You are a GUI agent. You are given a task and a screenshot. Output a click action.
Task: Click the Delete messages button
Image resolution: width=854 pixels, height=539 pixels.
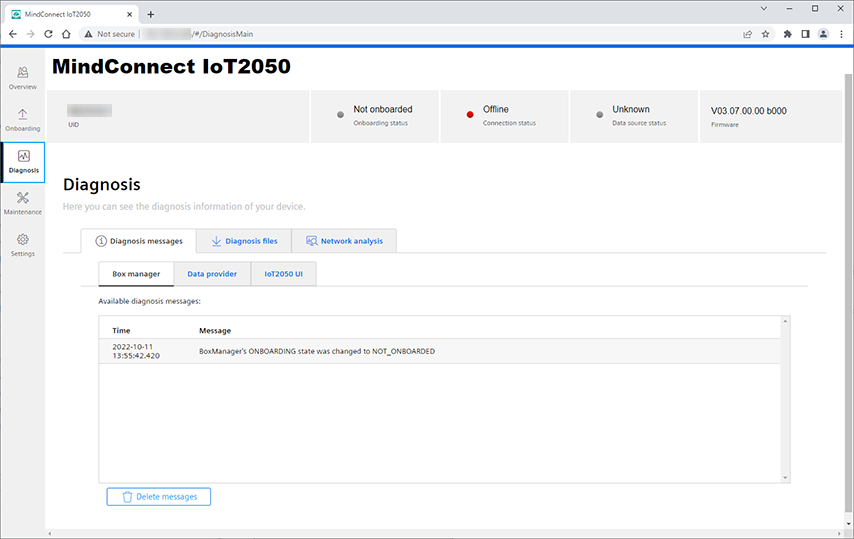pos(158,497)
